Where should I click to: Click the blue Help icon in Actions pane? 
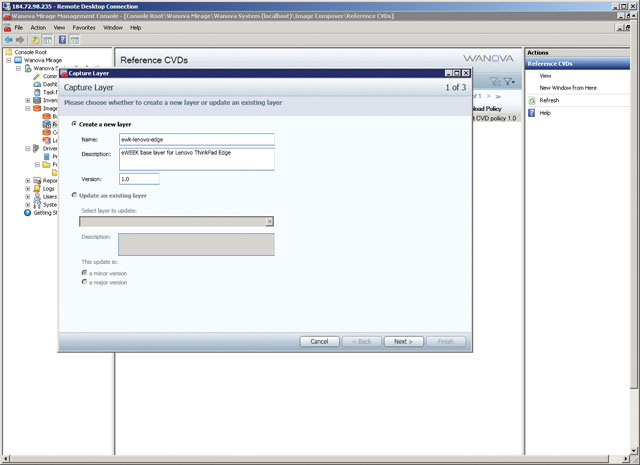click(x=531, y=113)
